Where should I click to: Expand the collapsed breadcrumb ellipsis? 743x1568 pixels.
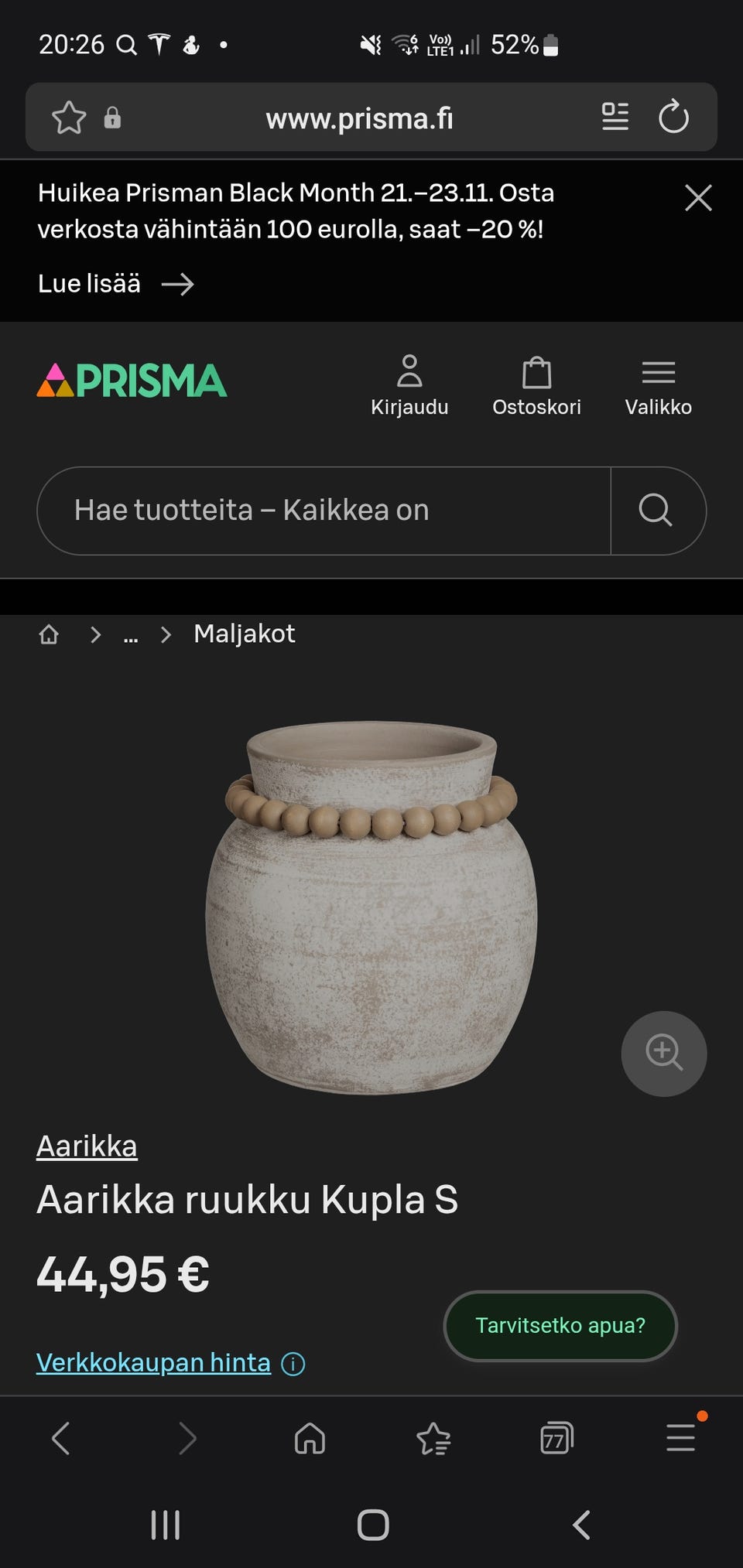[130, 635]
